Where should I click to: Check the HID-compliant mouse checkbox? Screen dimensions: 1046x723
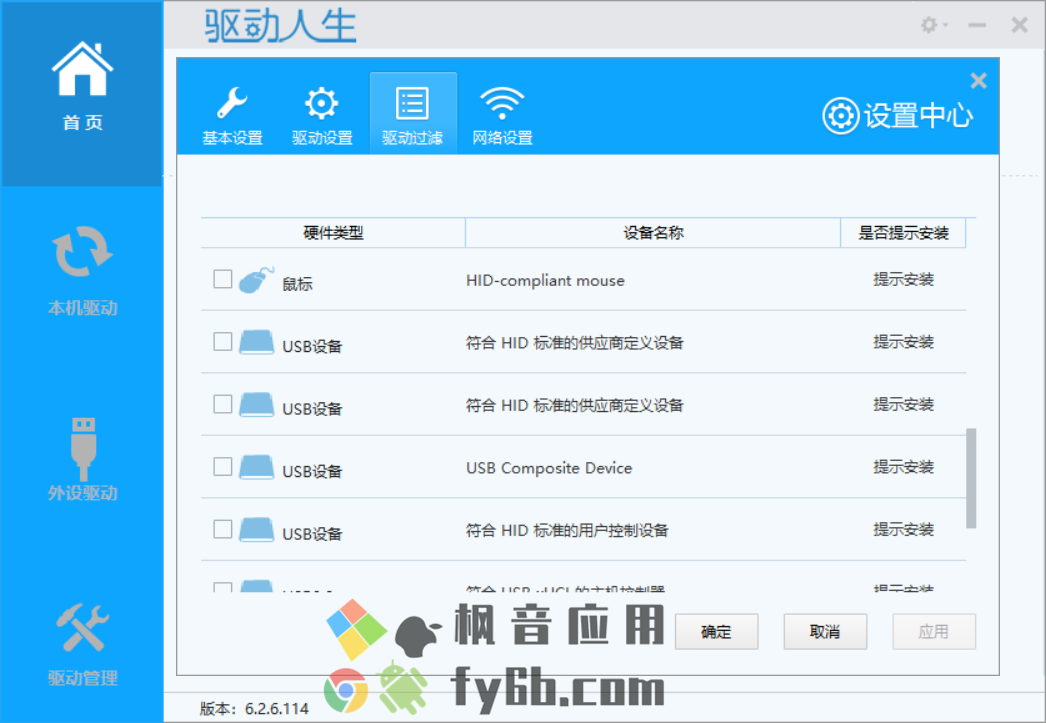[223, 279]
